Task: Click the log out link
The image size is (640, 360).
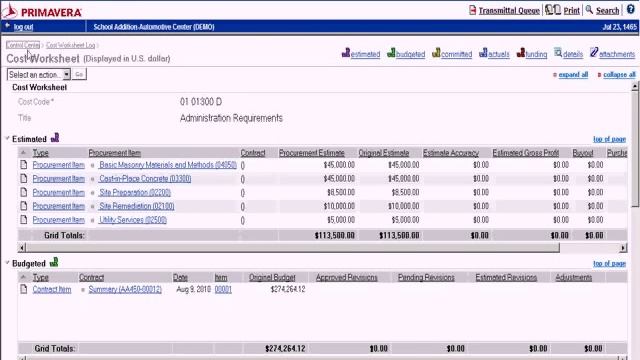Action: click(x=23, y=27)
